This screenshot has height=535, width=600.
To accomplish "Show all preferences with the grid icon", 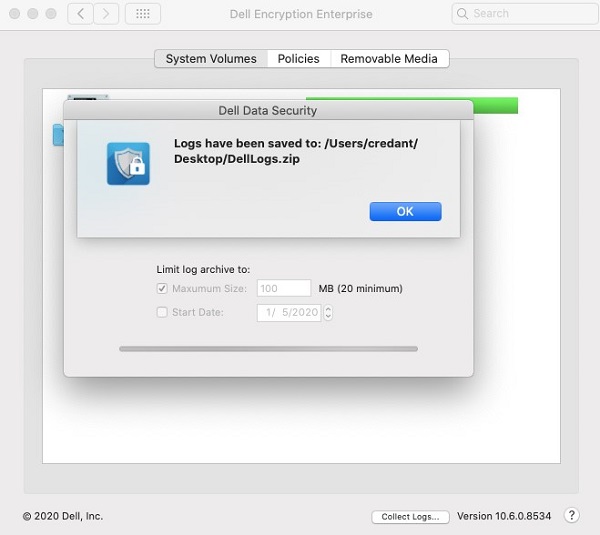I will click(x=143, y=14).
